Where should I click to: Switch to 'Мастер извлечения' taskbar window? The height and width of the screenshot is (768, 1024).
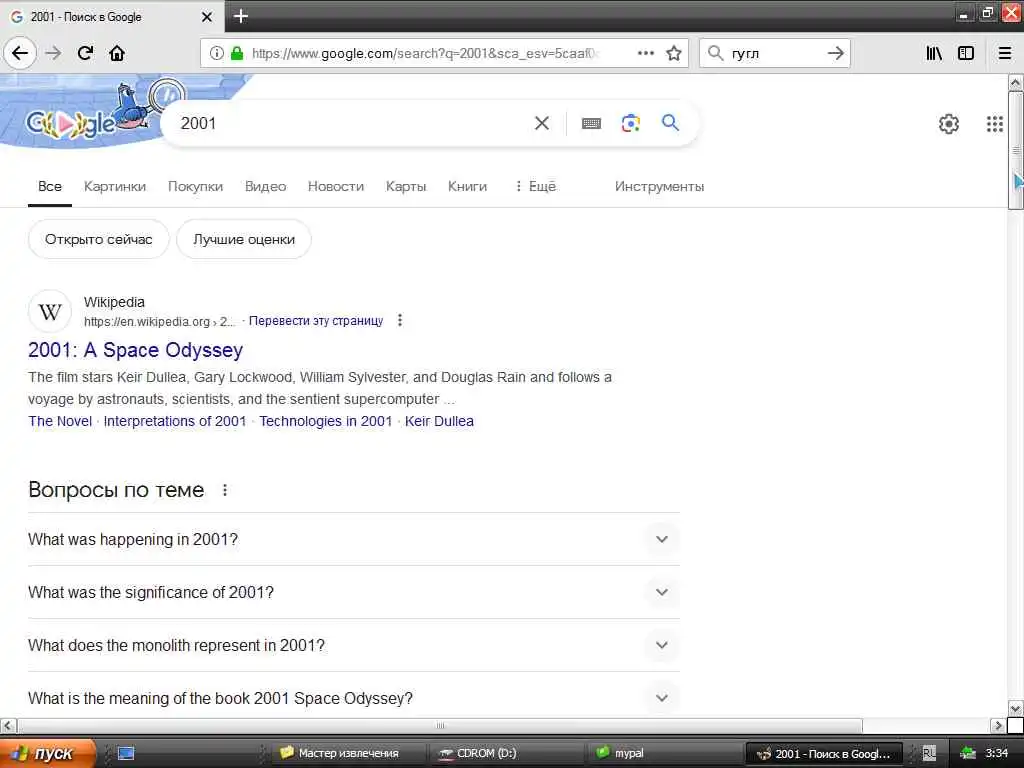click(x=347, y=753)
